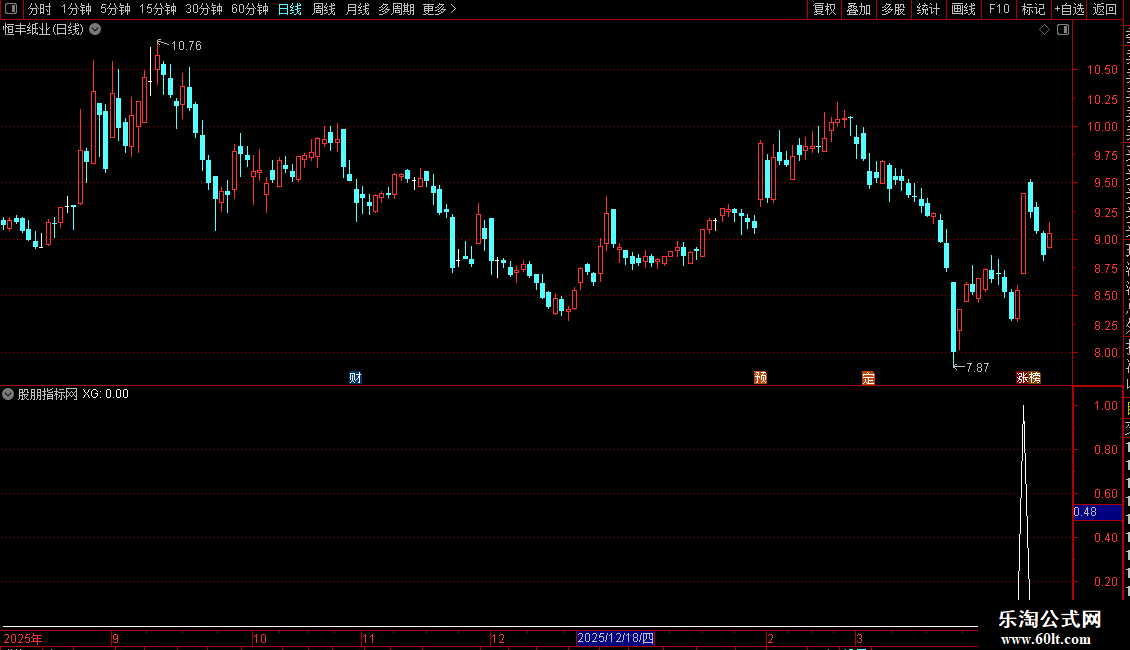Expand the 股朋指标网 indicator dropdown
1130x650 pixels.
(8, 394)
